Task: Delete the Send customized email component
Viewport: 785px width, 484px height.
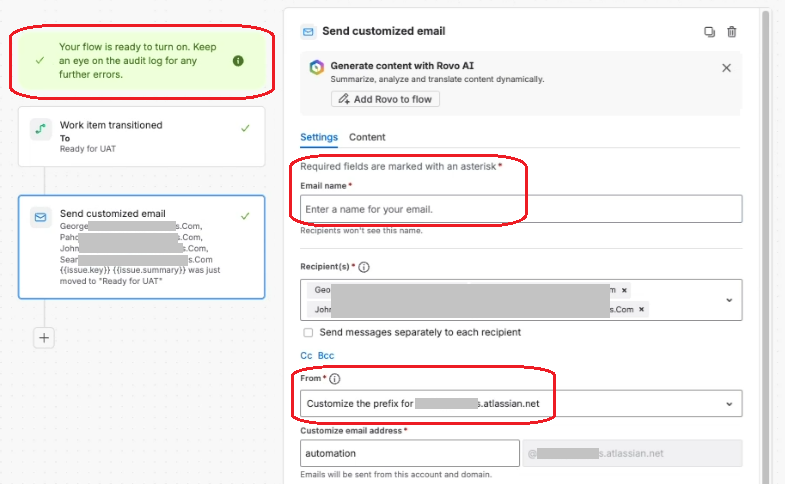Action: 731,32
